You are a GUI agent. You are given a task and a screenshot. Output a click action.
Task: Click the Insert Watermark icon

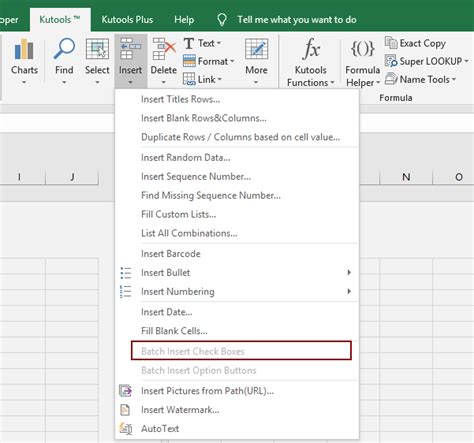tap(125, 410)
